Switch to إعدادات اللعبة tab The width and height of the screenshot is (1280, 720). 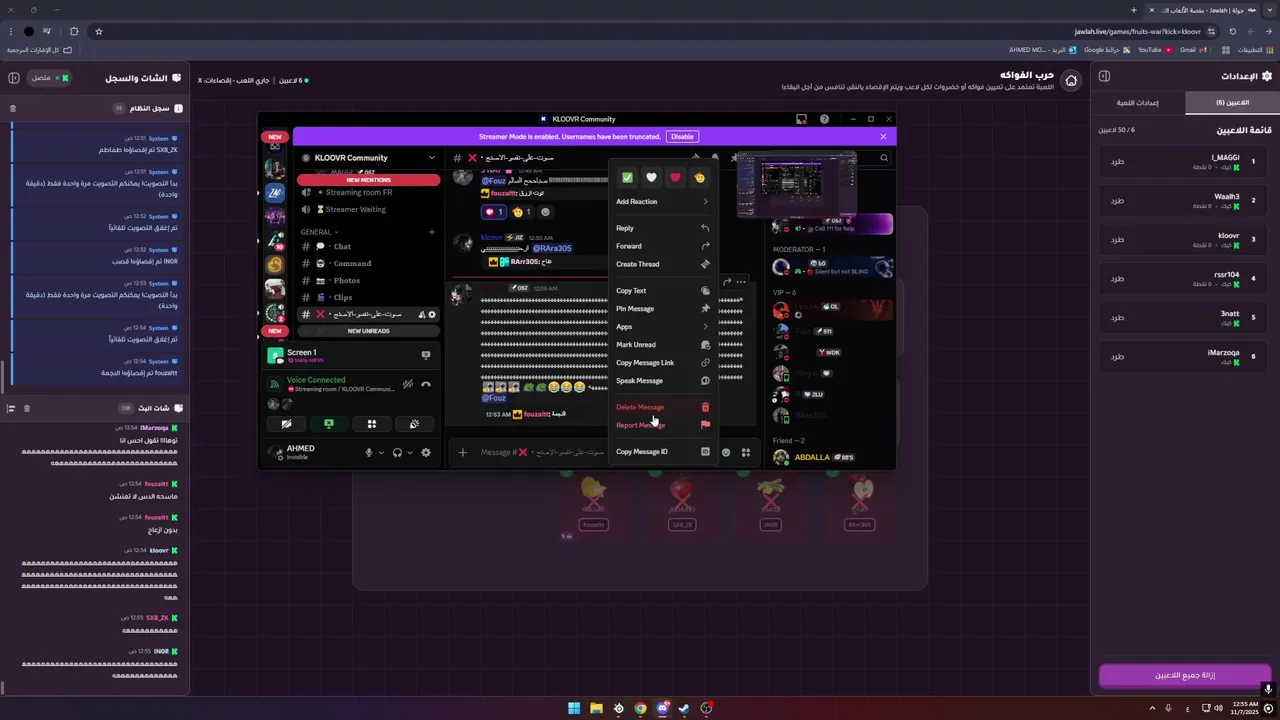(1138, 102)
